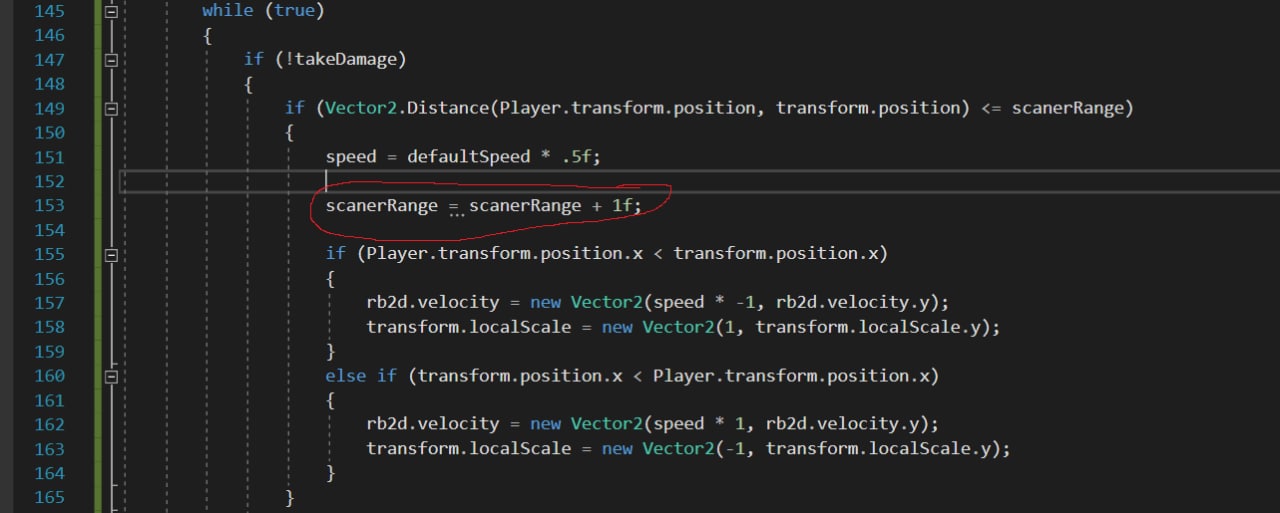Click 'rb2d' at start of line 157

(x=386, y=303)
